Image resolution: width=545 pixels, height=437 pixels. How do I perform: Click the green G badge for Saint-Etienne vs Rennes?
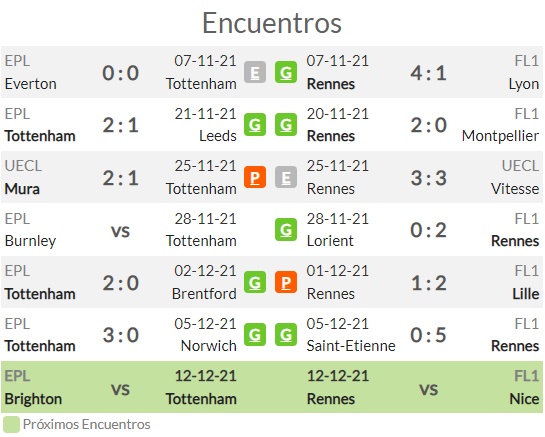286,334
